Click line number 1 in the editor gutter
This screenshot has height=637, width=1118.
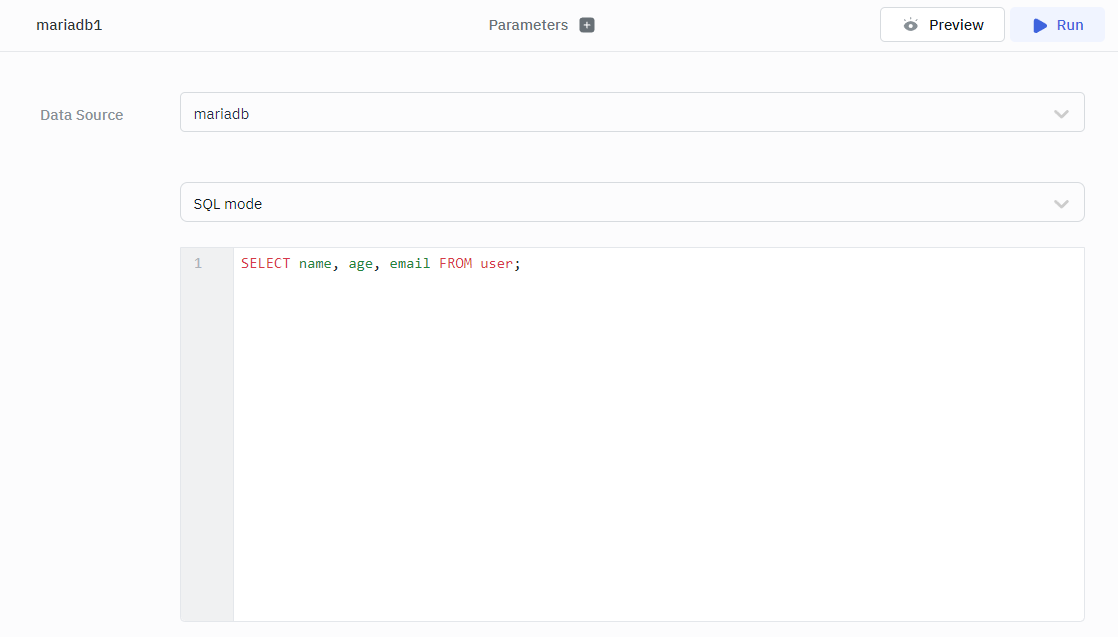coord(198,264)
